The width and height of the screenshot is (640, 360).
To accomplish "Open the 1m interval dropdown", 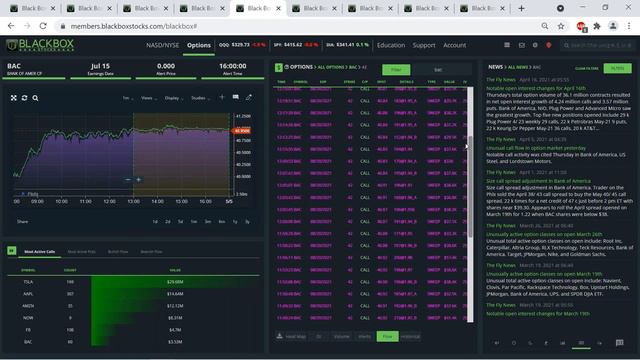I will [x=128, y=98].
